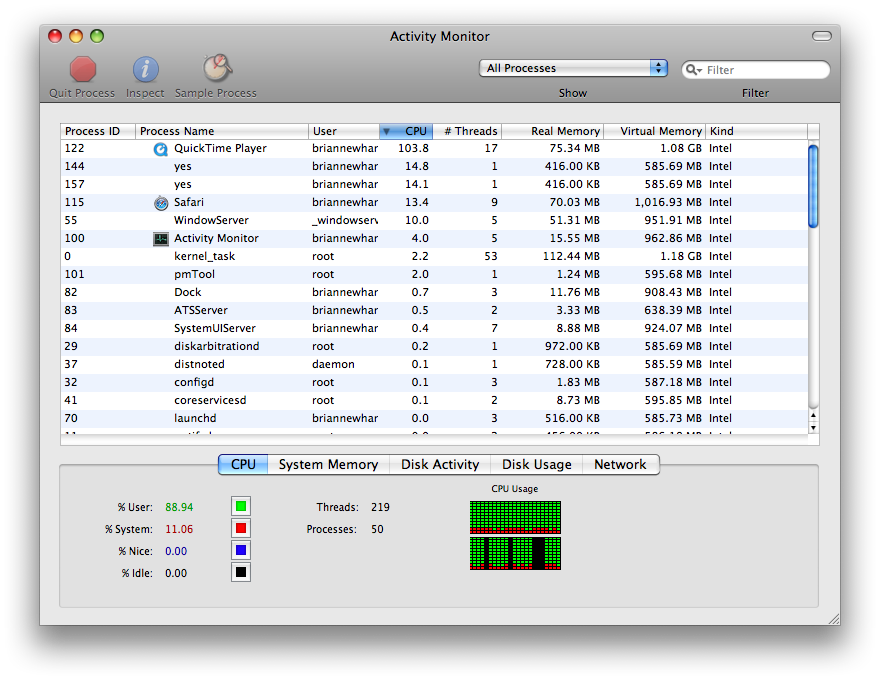880x680 pixels.
Task: Click the lower CPU Usage graph
Action: [515, 553]
